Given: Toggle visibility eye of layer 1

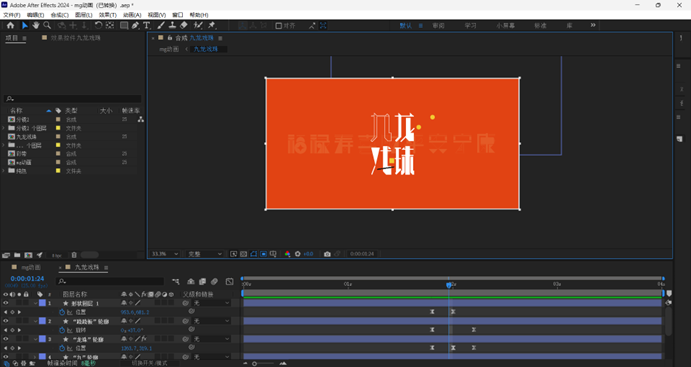Looking at the screenshot, I should pos(6,303).
